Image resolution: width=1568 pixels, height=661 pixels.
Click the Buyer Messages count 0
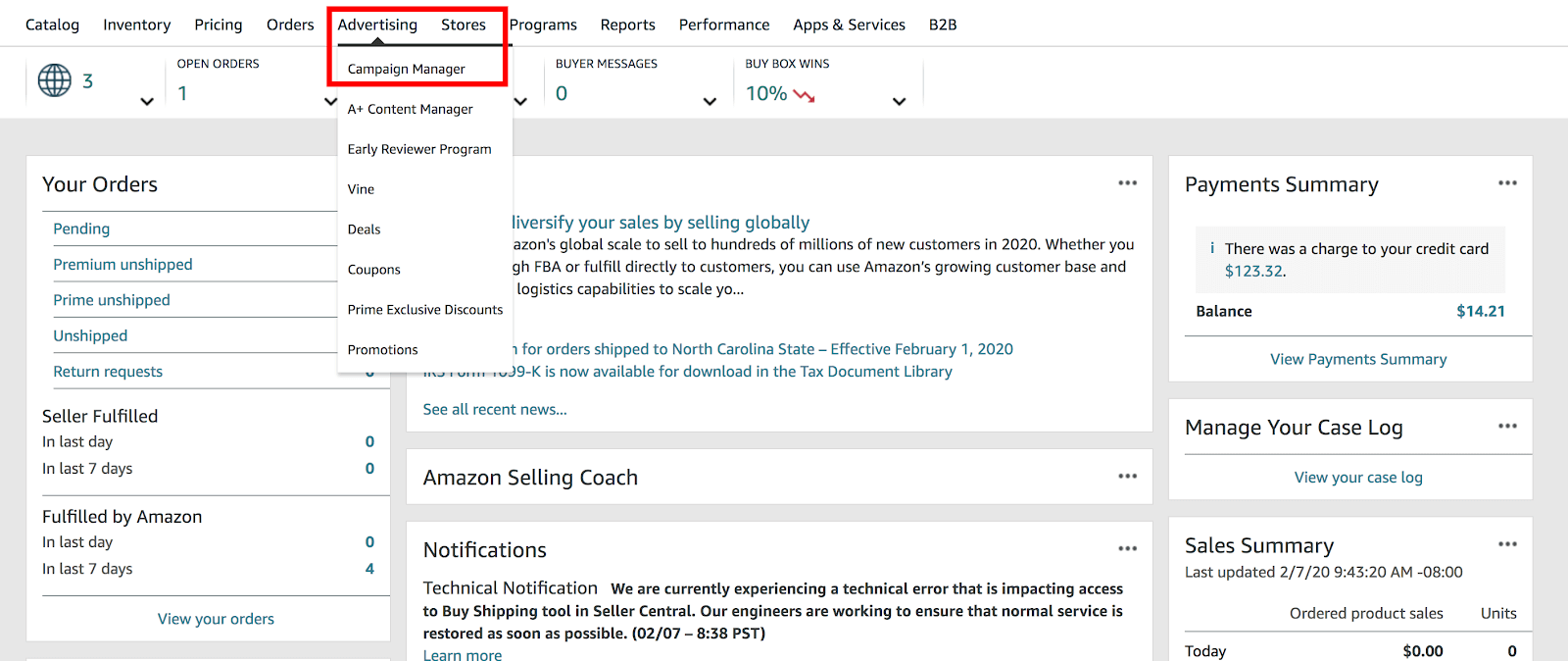pos(562,93)
